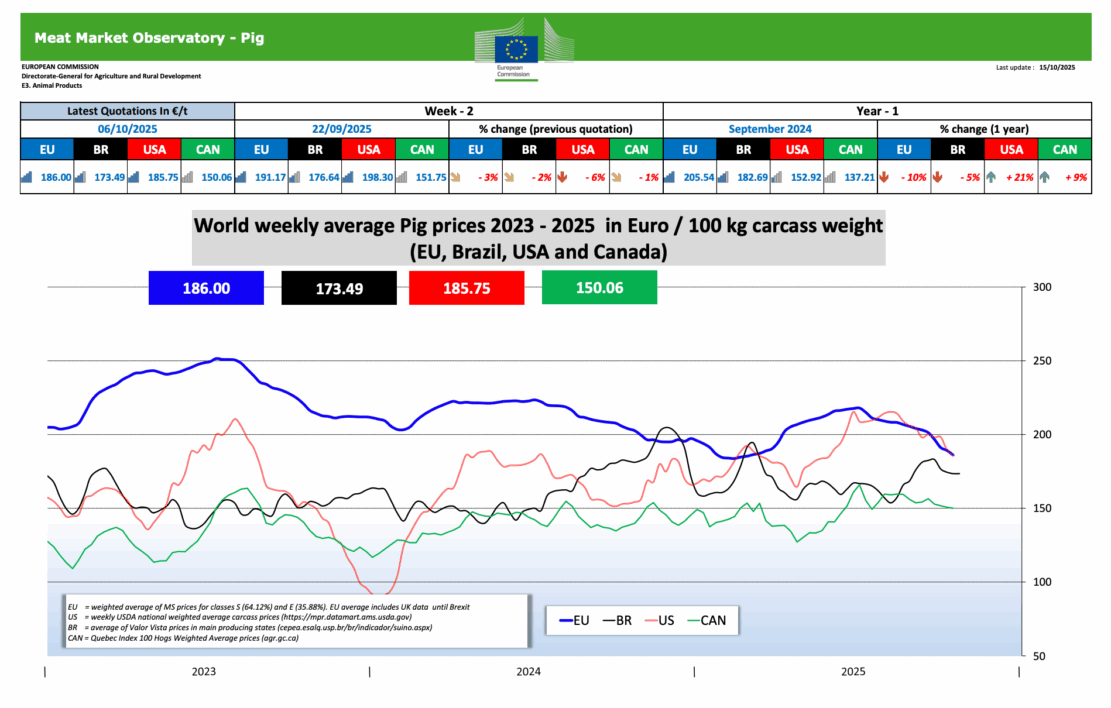Click the down arrow beside EU -10%
1111x708 pixels.
884,176
